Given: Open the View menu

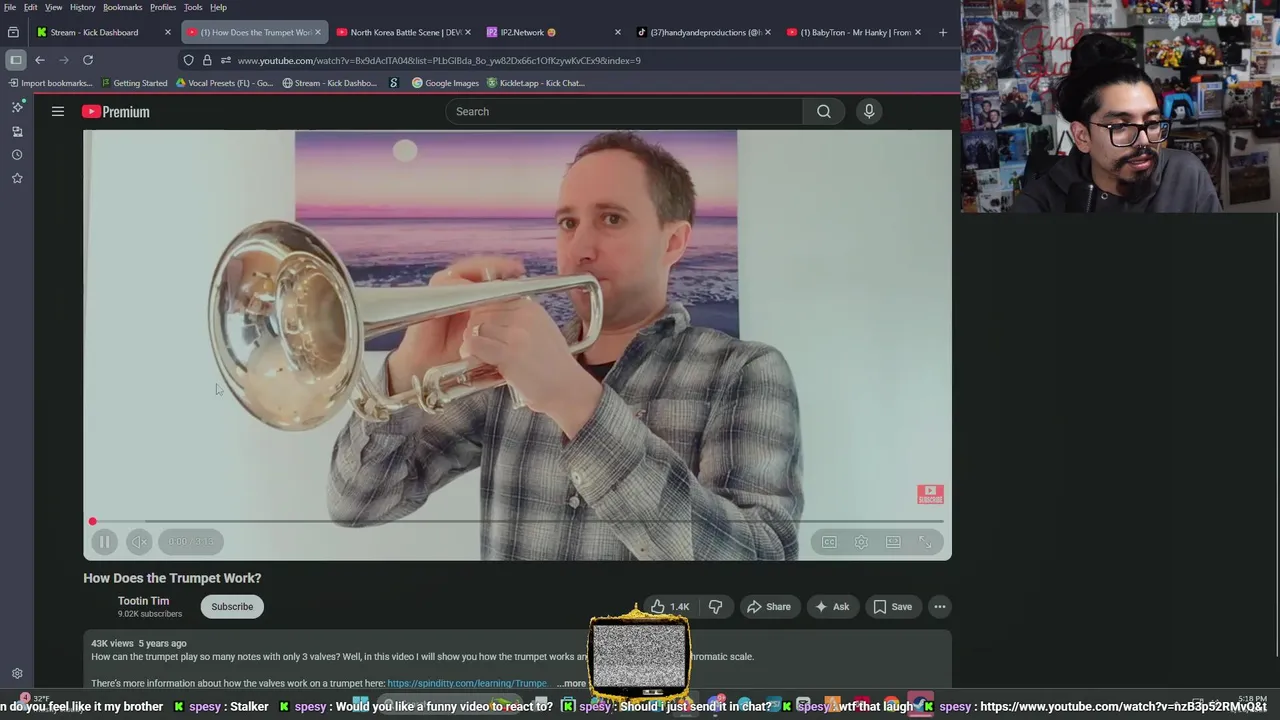Looking at the screenshot, I should (x=54, y=7).
